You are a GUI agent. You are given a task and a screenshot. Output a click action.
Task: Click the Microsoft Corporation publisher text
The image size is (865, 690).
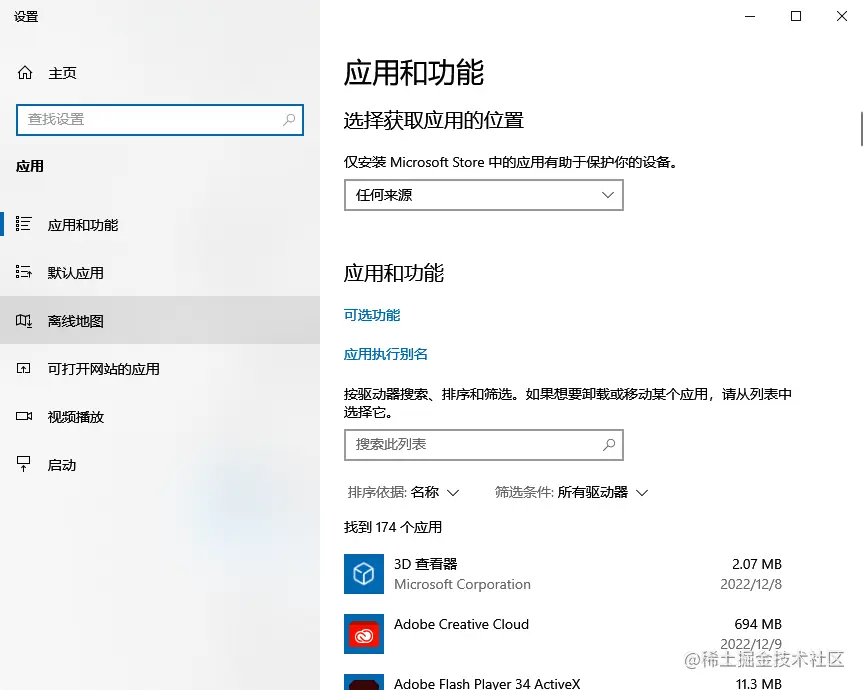462,584
